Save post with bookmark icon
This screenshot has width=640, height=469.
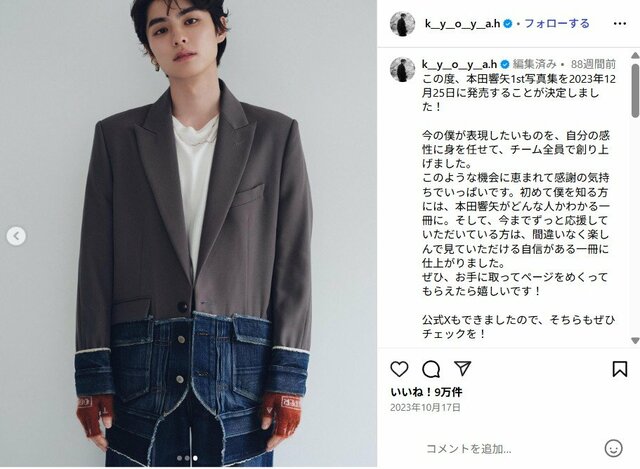click(x=620, y=369)
